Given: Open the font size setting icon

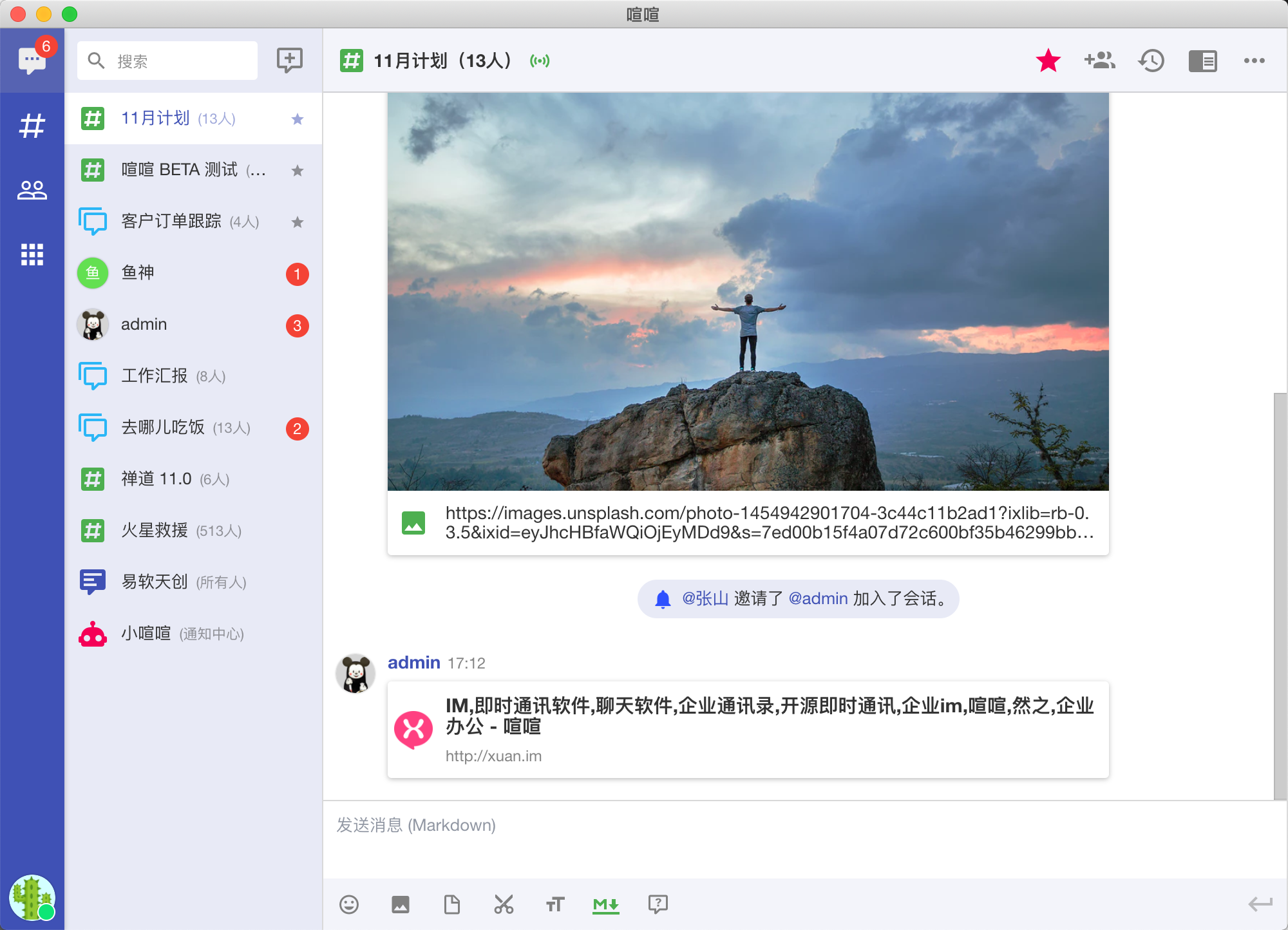Looking at the screenshot, I should coord(555,905).
